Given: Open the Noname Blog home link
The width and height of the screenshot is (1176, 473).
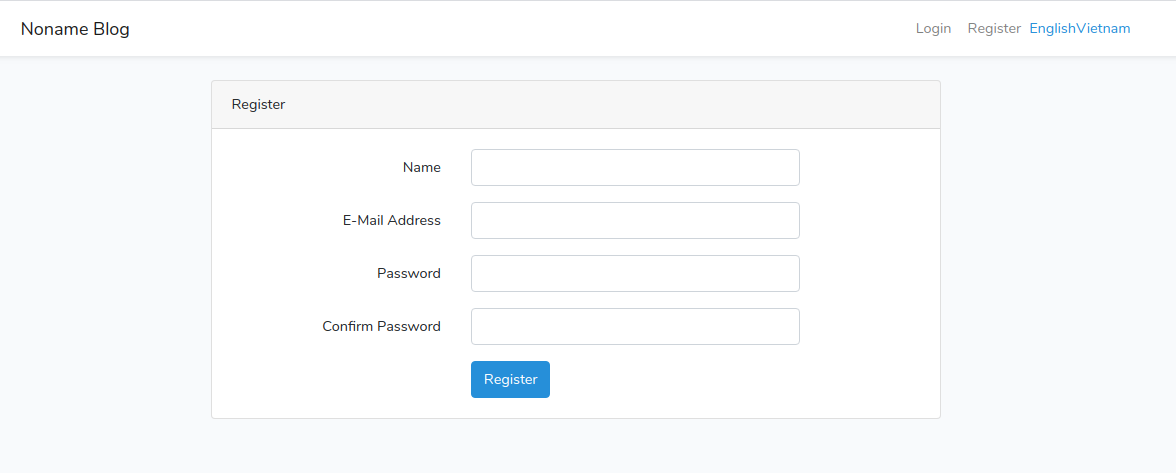Looking at the screenshot, I should pyautogui.click(x=75, y=29).
